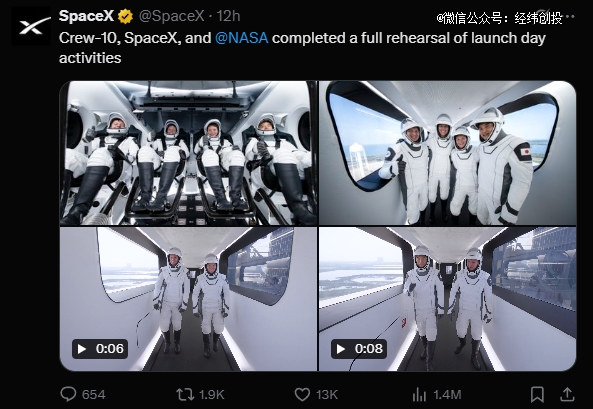Image resolution: width=593 pixels, height=409 pixels.
Task: Open group photo with Japan flag patch
Action: (x=447, y=153)
